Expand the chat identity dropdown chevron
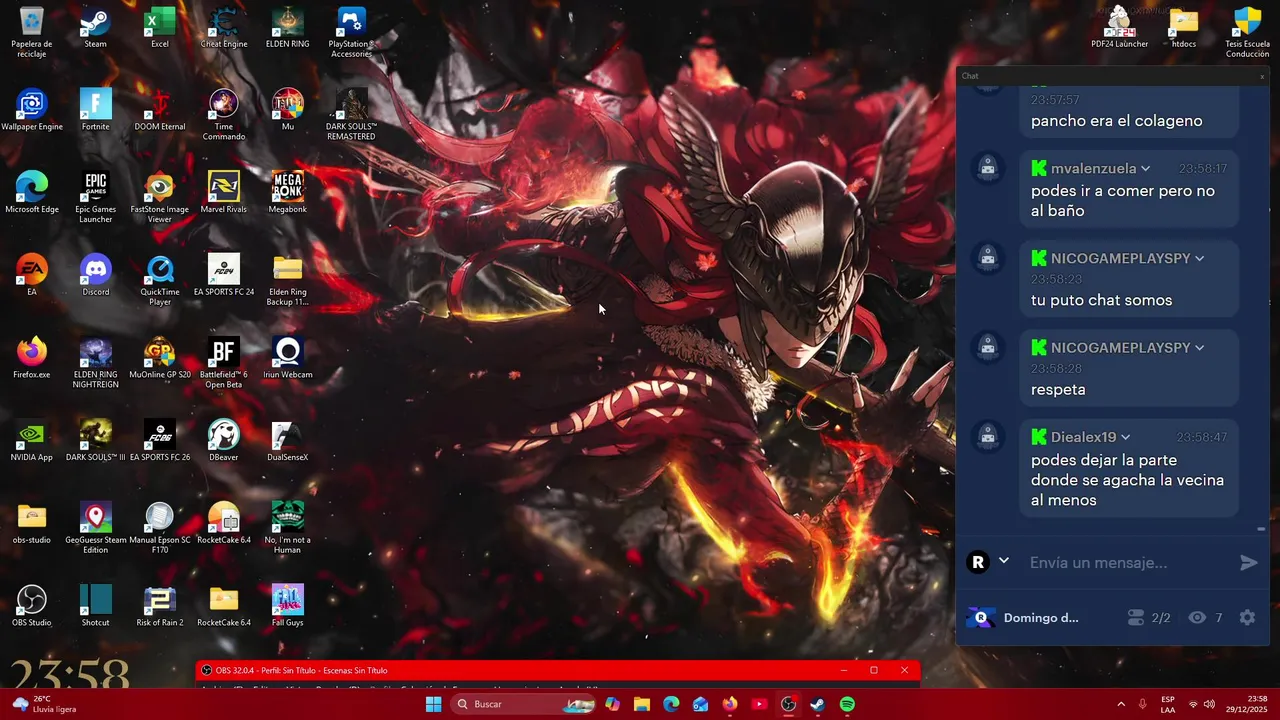1280x720 pixels. tap(1004, 561)
